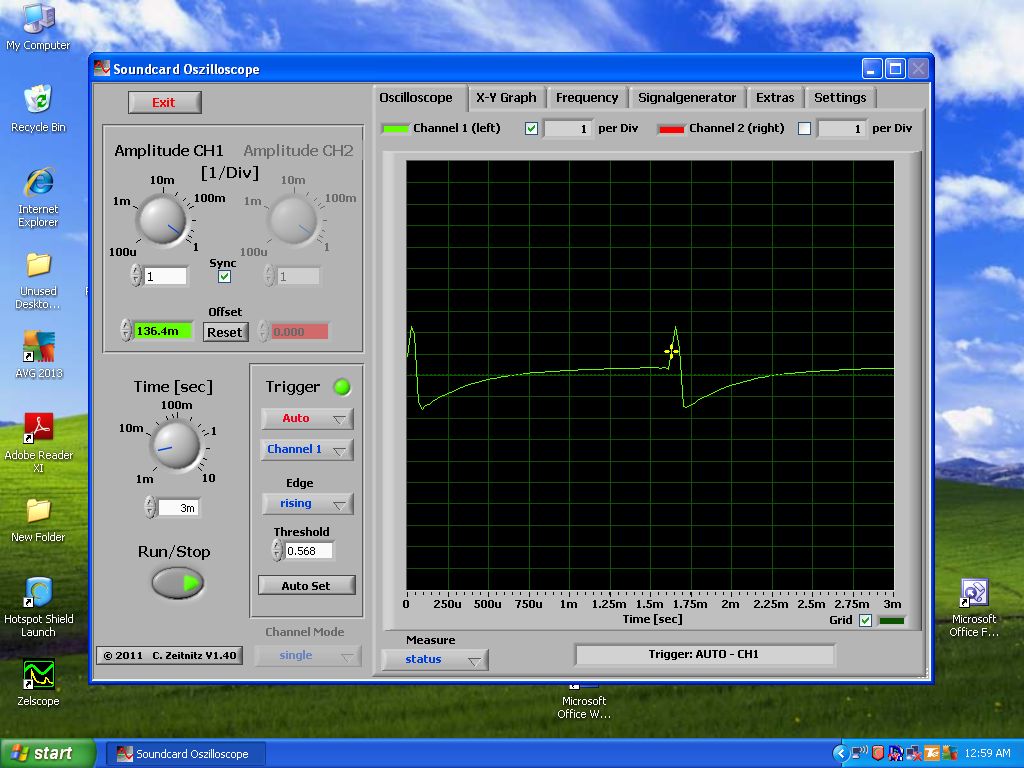Click the yellow trigger cursor on waveform

[672, 351]
